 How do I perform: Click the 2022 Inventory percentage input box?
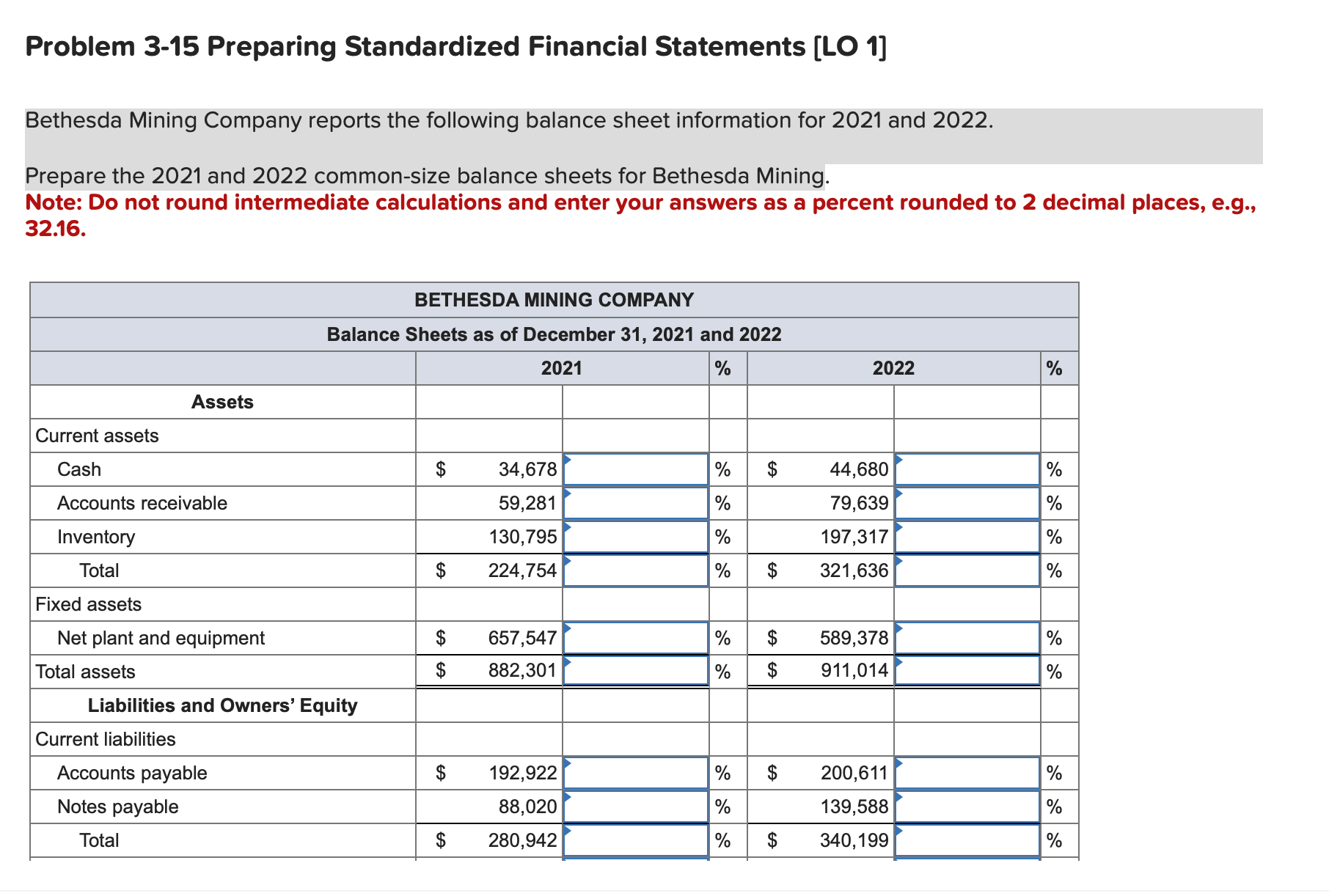[970, 536]
